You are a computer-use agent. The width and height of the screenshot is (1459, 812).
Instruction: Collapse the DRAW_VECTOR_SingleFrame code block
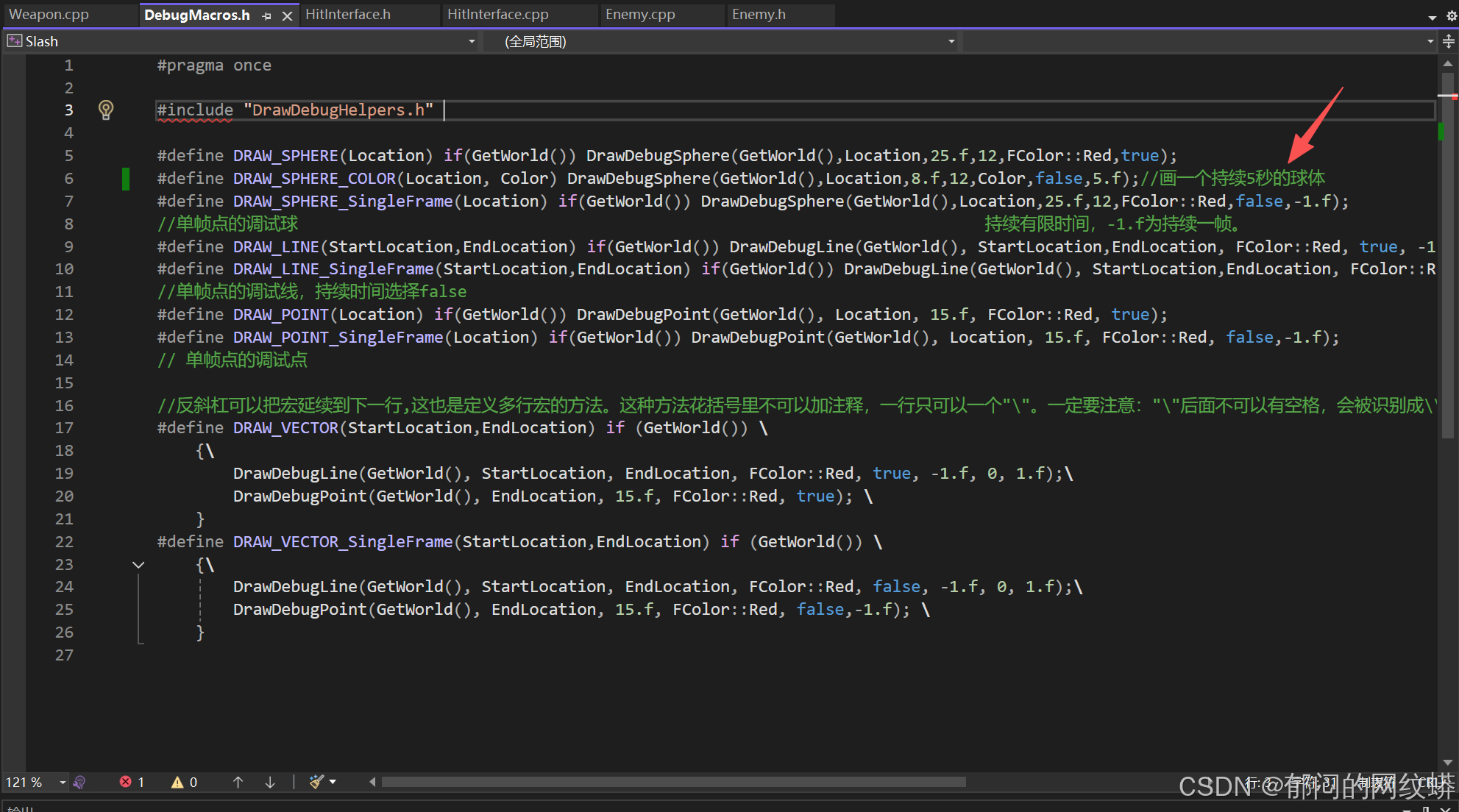(138, 565)
